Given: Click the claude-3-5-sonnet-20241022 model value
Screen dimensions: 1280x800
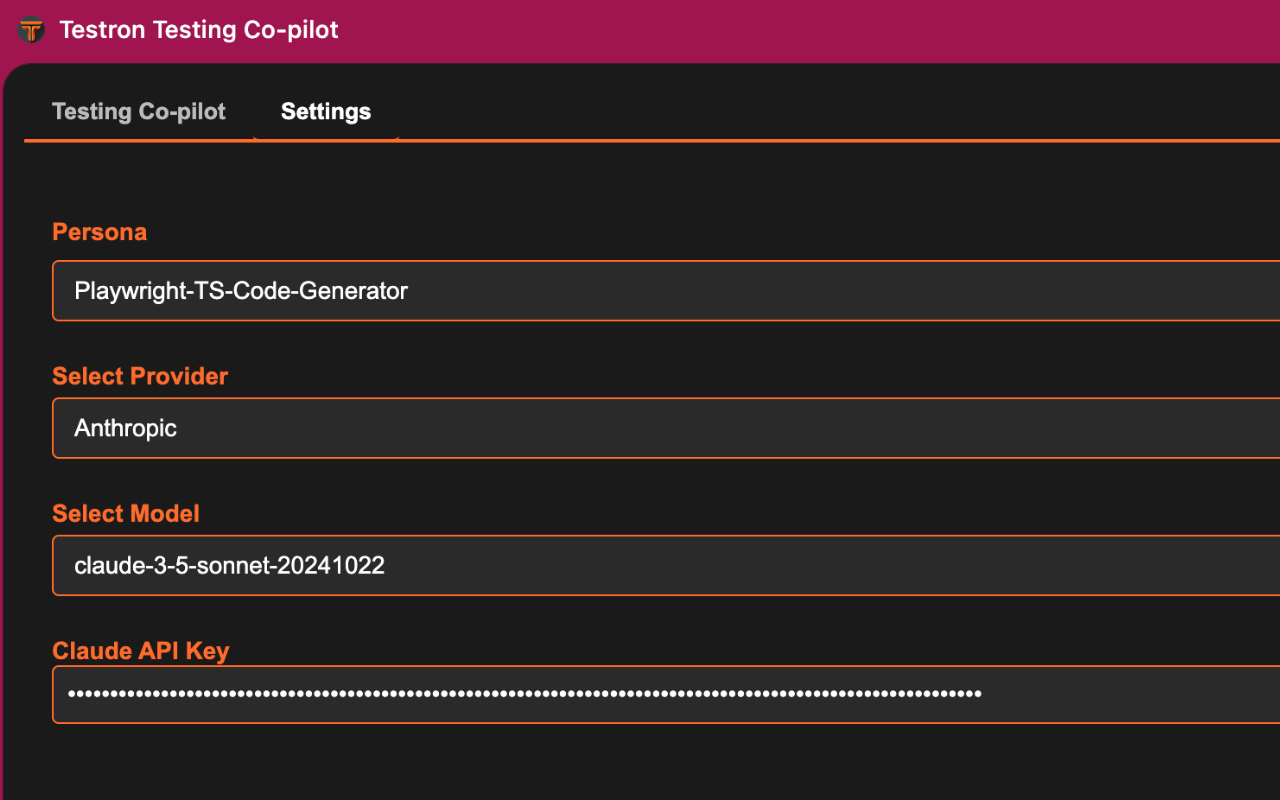Looking at the screenshot, I should pyautogui.click(x=229, y=565).
